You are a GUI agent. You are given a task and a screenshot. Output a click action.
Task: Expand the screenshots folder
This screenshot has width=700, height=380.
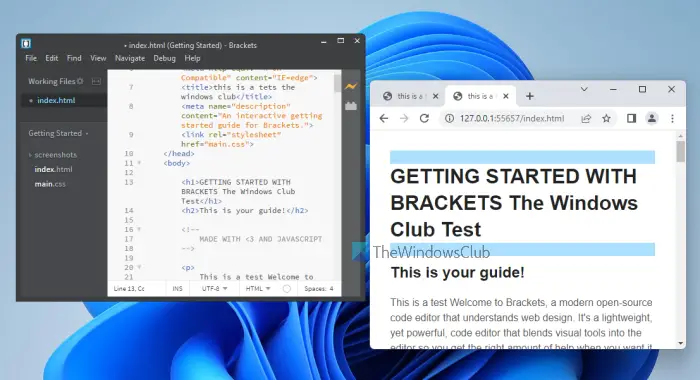tap(52, 155)
